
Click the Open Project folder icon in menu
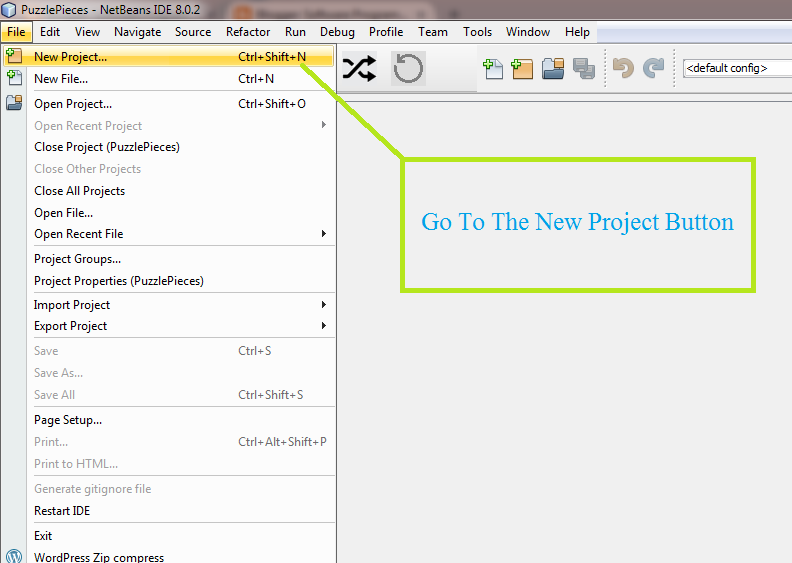[14, 103]
